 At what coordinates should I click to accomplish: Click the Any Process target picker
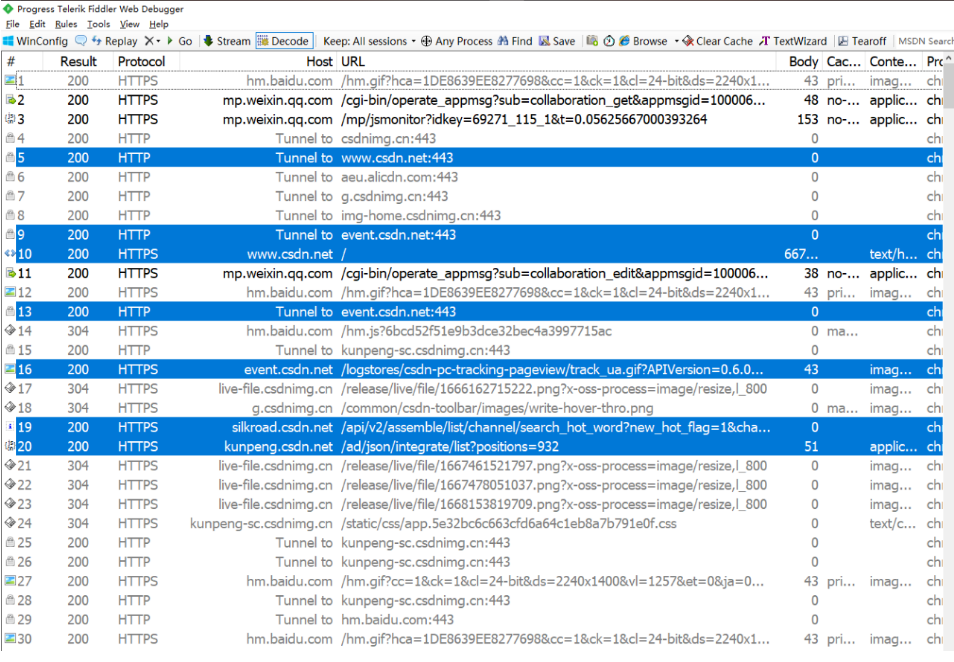tap(456, 41)
